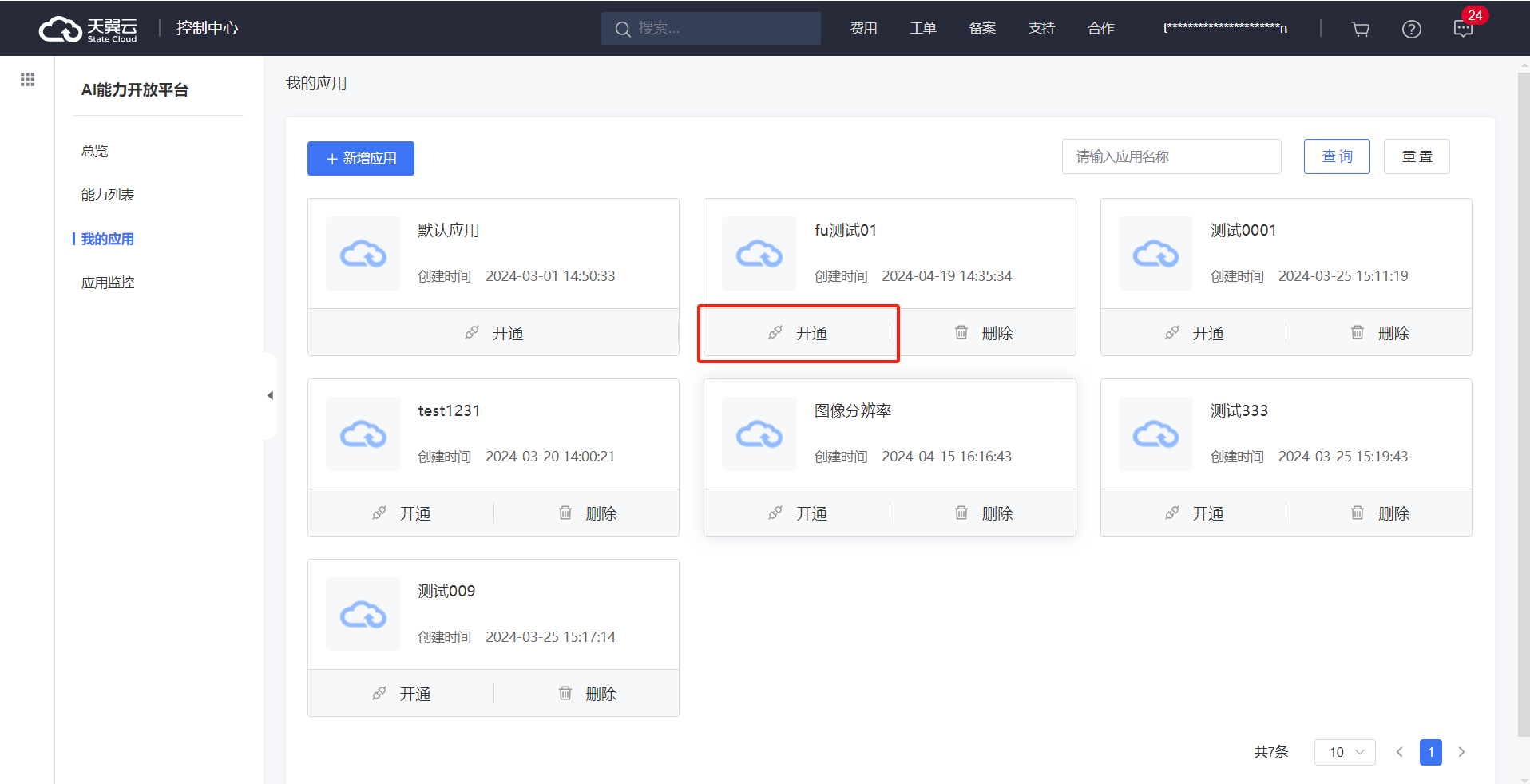Select page 1 in pagination

tap(1430, 752)
